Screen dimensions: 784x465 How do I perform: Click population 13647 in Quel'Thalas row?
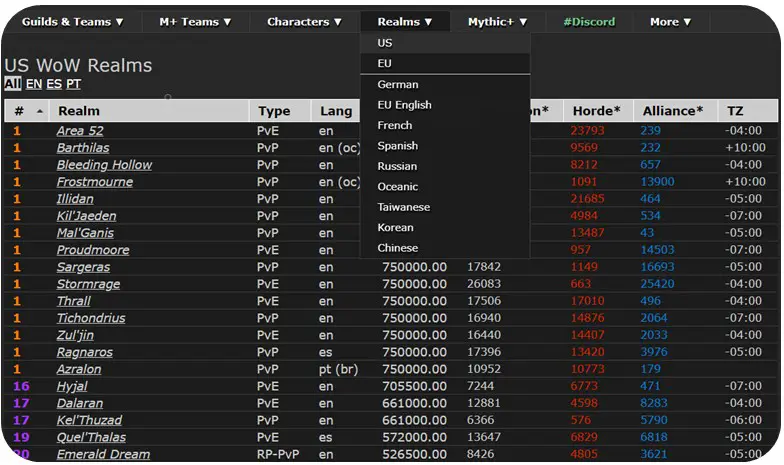point(484,437)
